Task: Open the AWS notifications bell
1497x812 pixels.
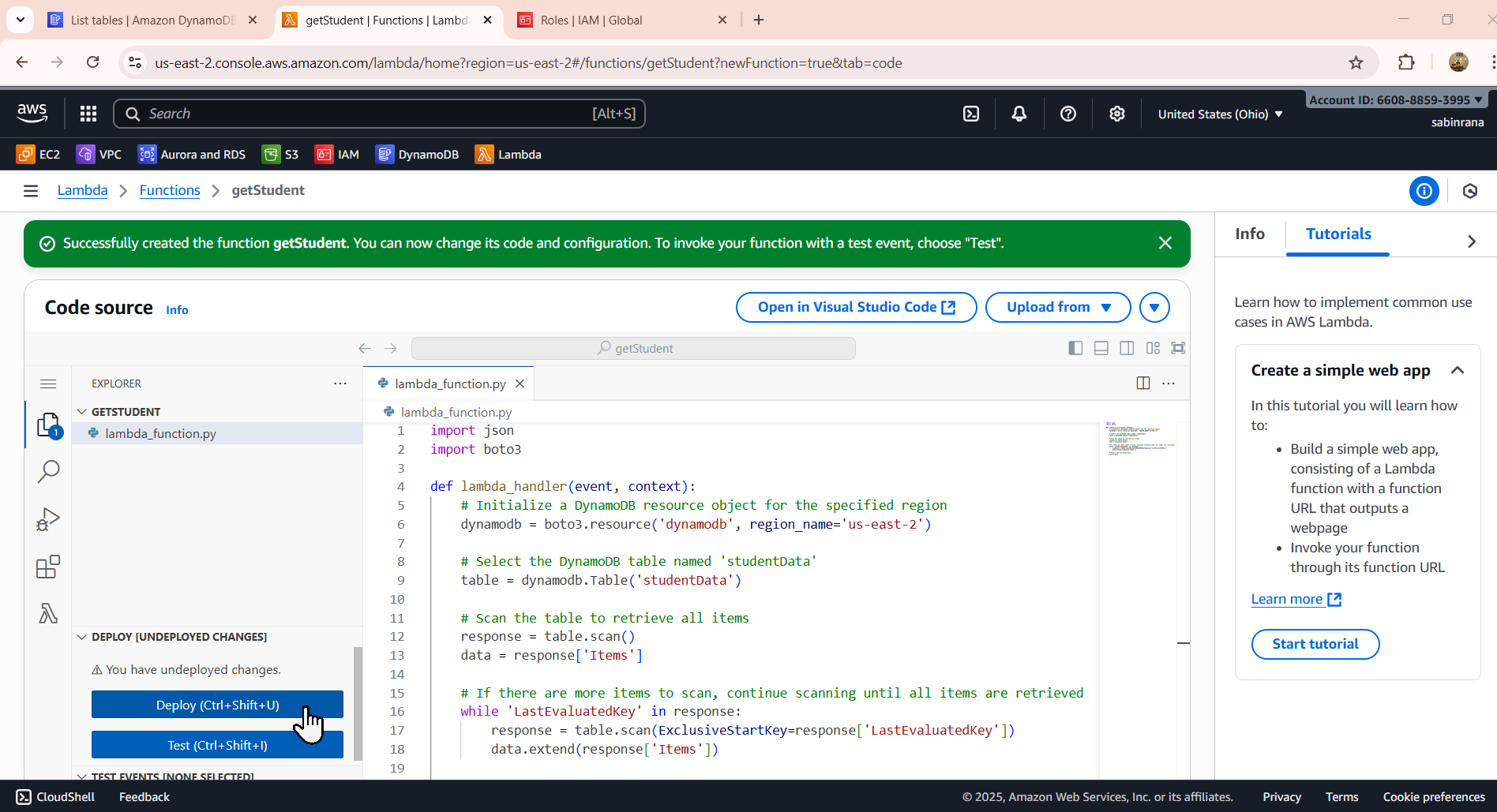Action: tap(1019, 114)
